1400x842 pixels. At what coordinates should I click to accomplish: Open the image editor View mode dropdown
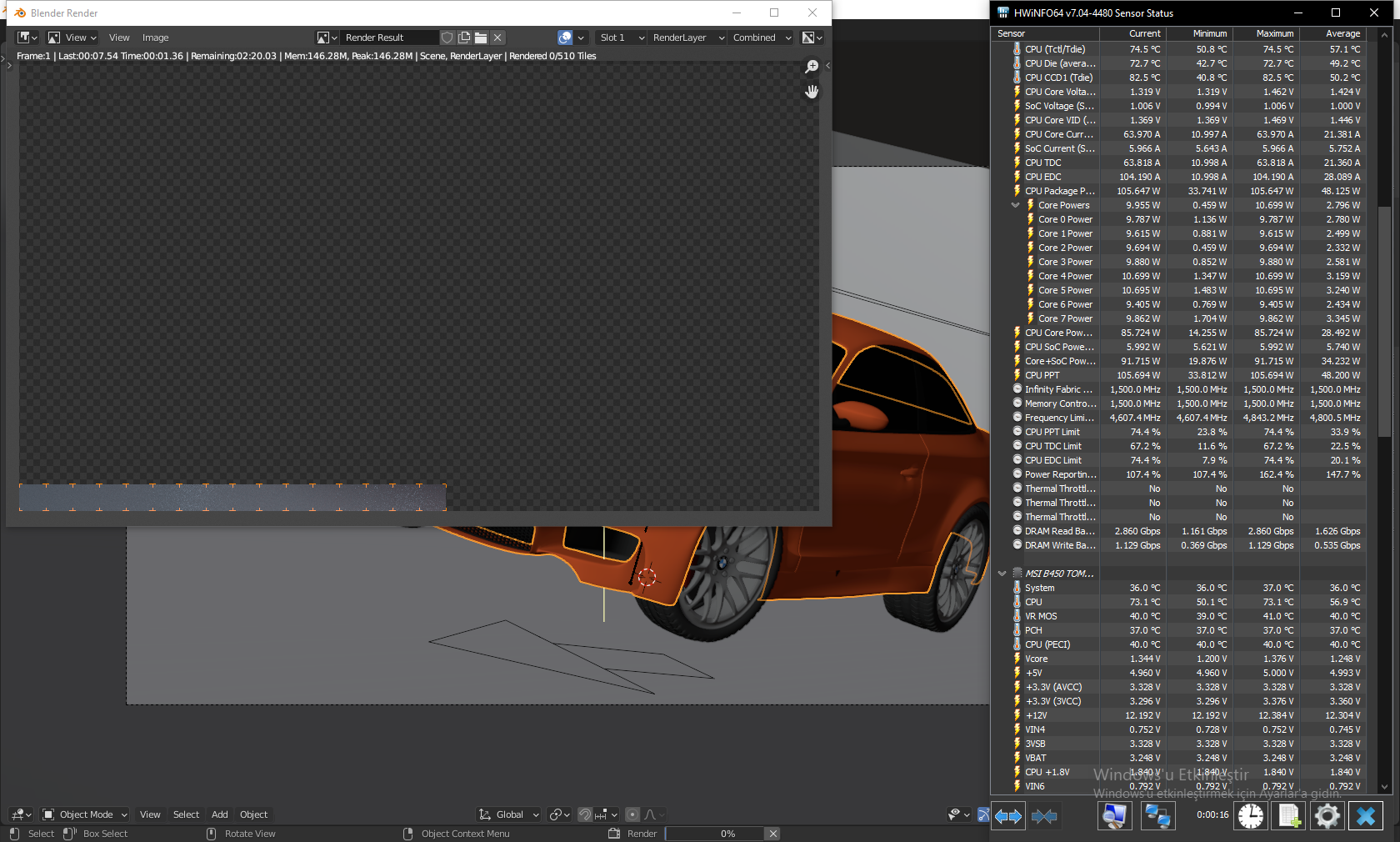click(x=72, y=38)
